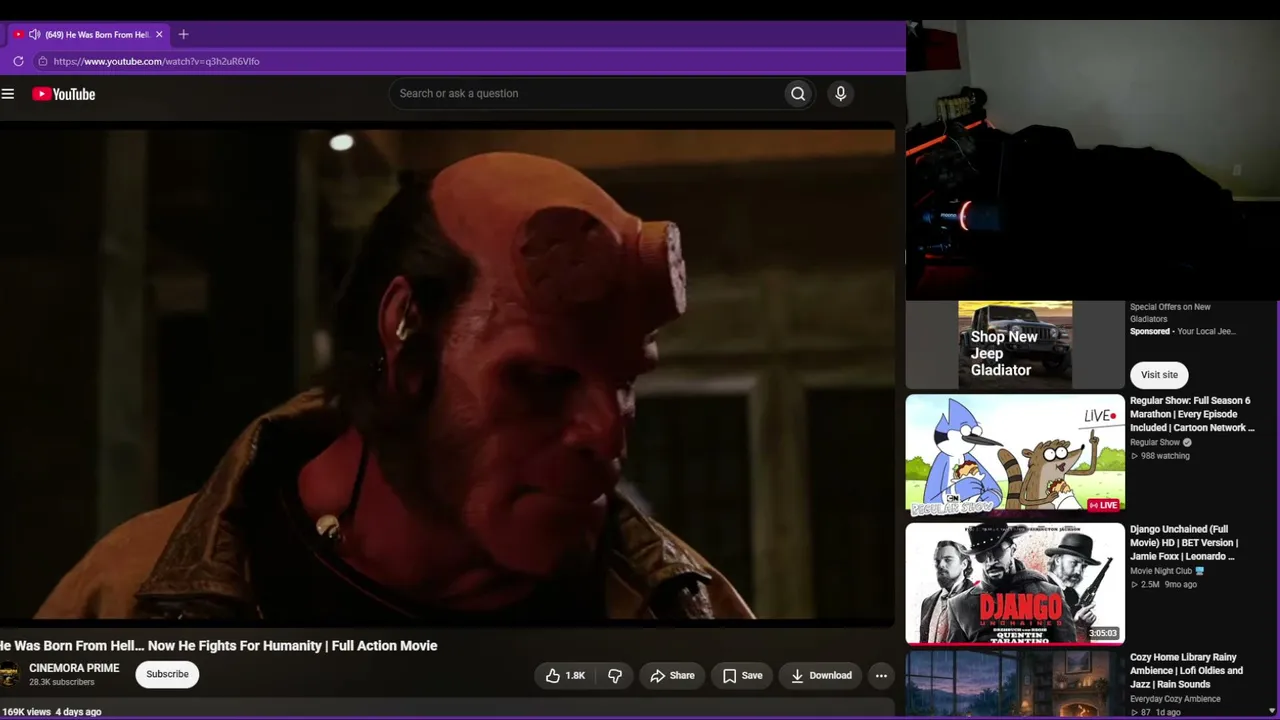1280x720 pixels.
Task: Dislike the video with thumbs down
Action: tap(615, 676)
